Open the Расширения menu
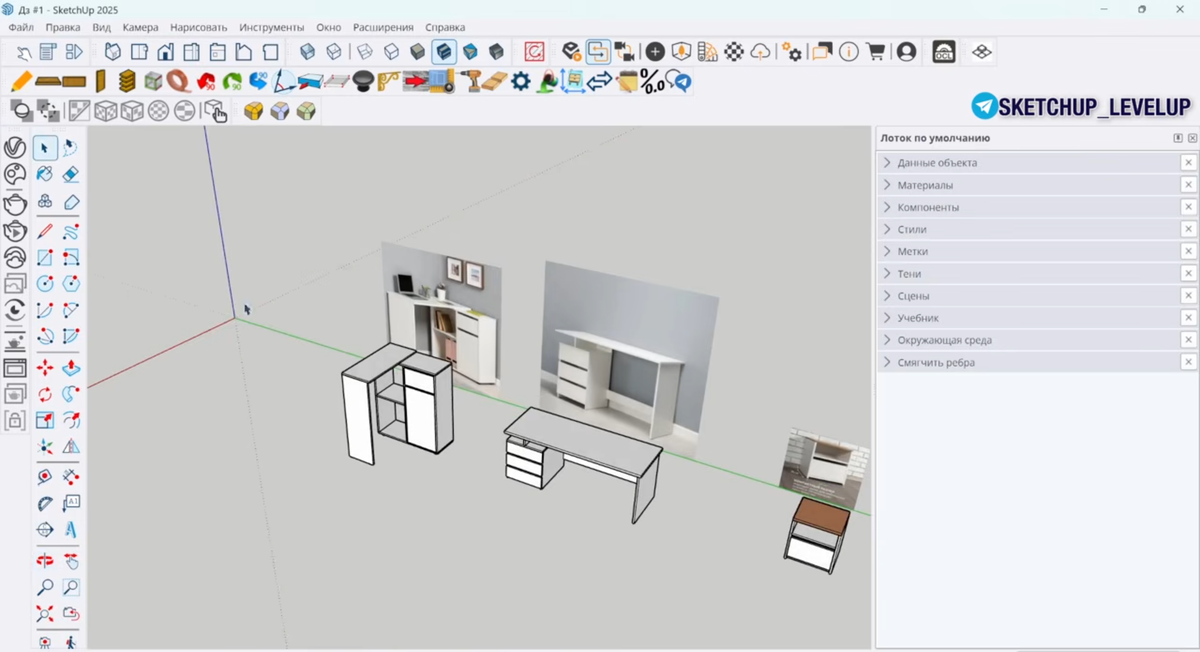This screenshot has width=1200, height=652. [383, 27]
